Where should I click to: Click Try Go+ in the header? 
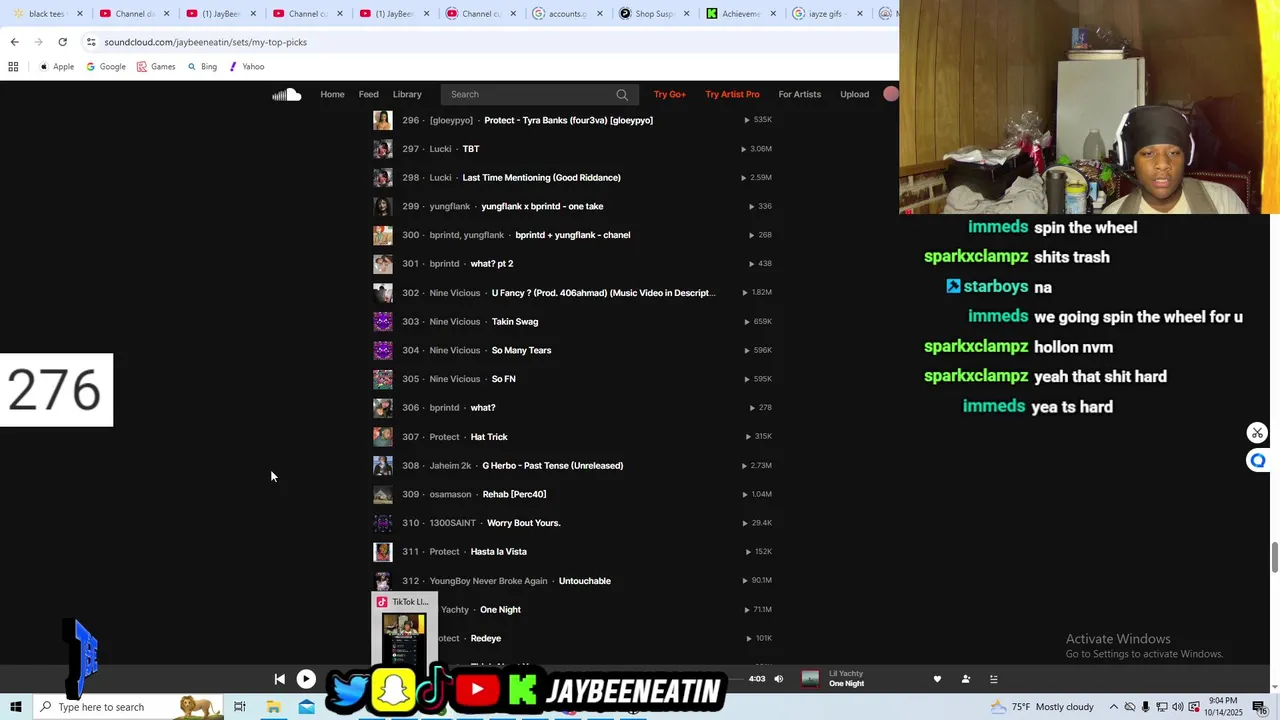click(670, 94)
